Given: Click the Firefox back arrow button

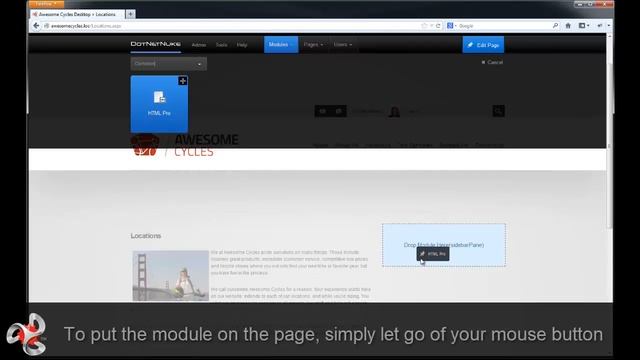Looking at the screenshot, I should [x=36, y=26].
